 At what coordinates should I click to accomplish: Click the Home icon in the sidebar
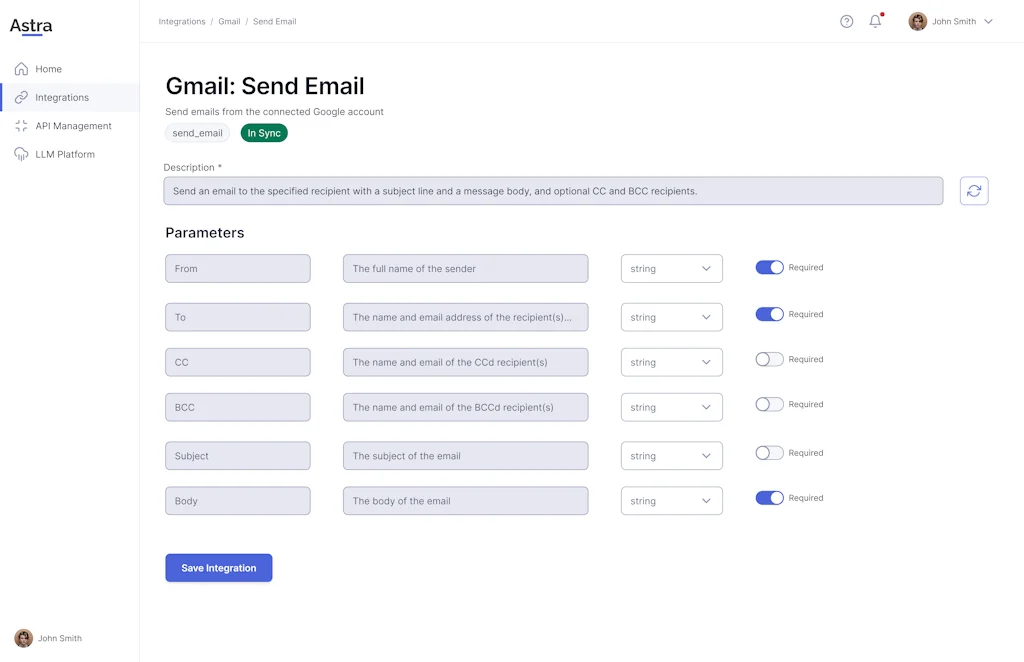20,69
